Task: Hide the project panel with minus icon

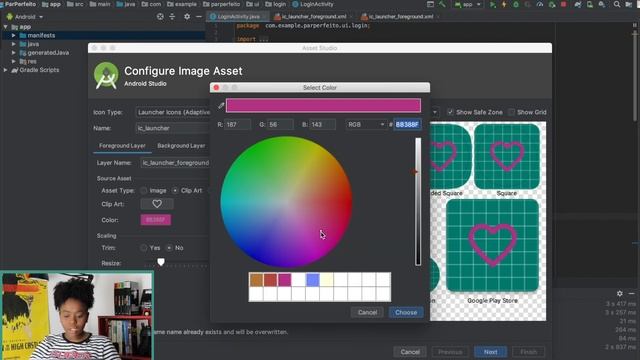Action: tap(199, 17)
